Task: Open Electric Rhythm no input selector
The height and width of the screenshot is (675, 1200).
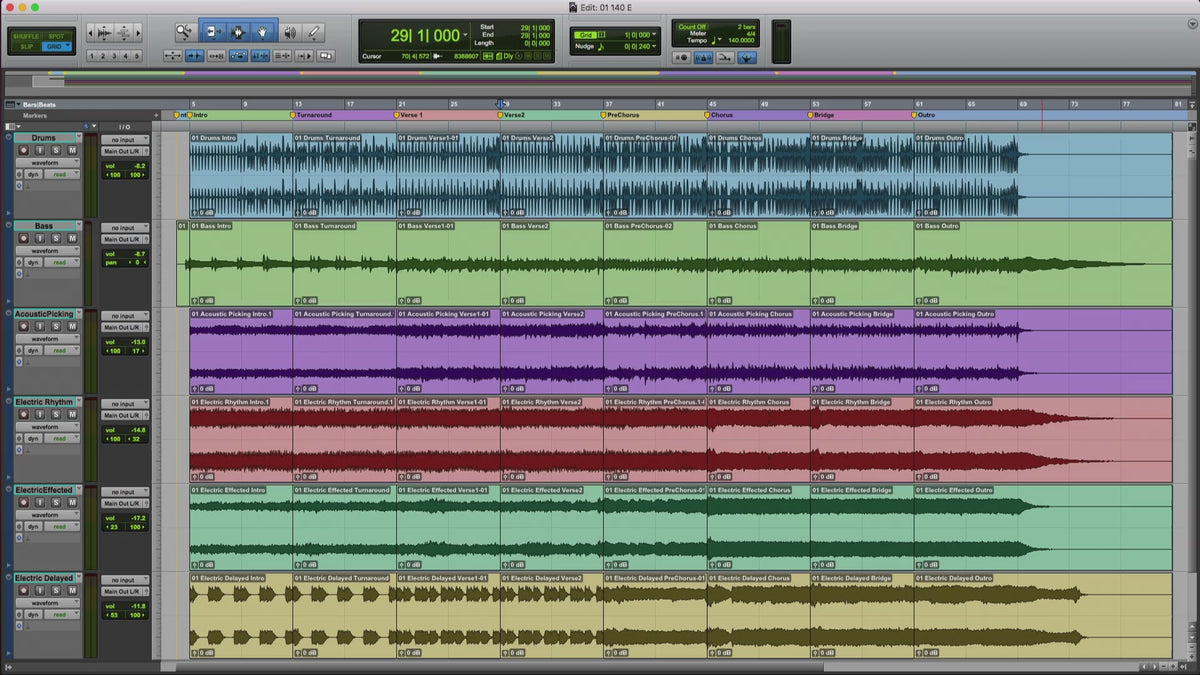Action: pyautogui.click(x=124, y=404)
